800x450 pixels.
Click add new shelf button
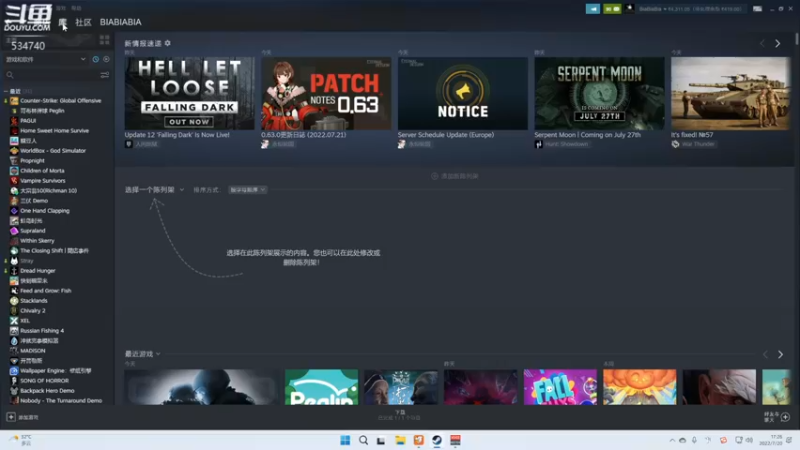pyautogui.click(x=455, y=176)
